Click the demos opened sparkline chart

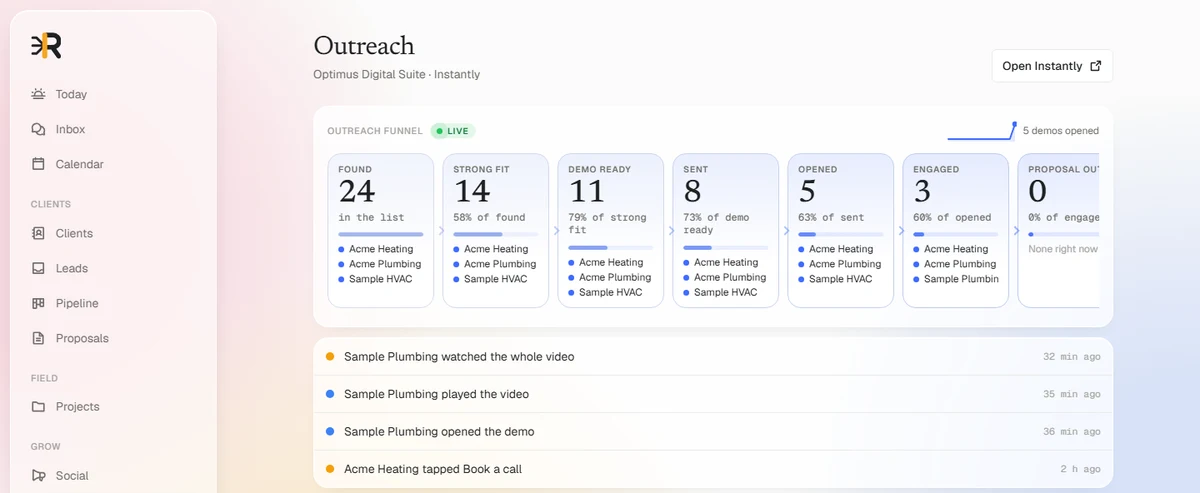[x=982, y=131]
